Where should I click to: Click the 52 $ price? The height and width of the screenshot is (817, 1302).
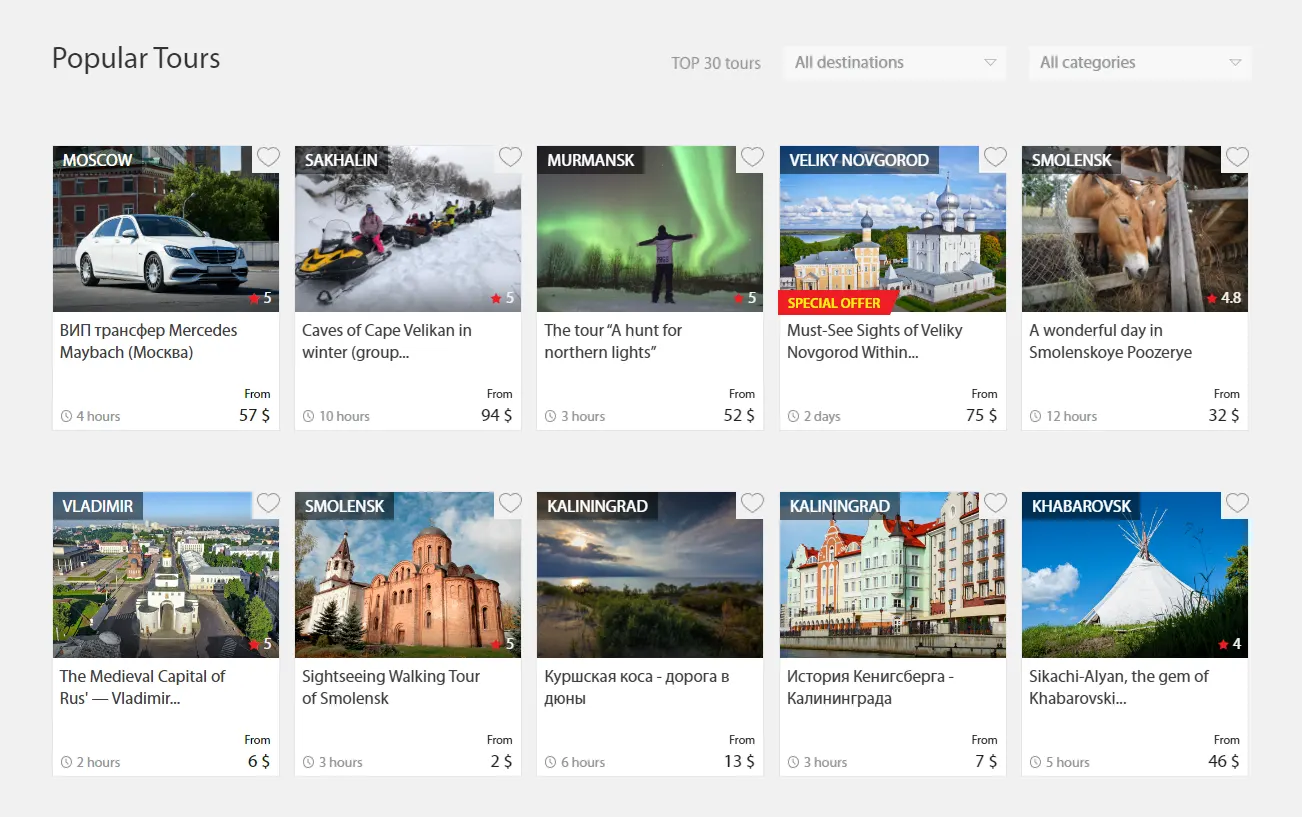[739, 415]
